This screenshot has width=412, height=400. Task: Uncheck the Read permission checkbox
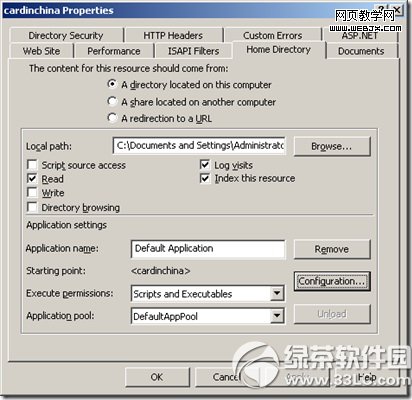32,178
